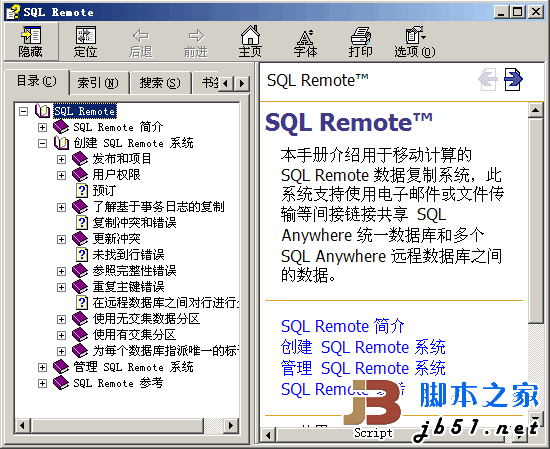Click the previous-page arrow icon in content header

click(x=488, y=79)
